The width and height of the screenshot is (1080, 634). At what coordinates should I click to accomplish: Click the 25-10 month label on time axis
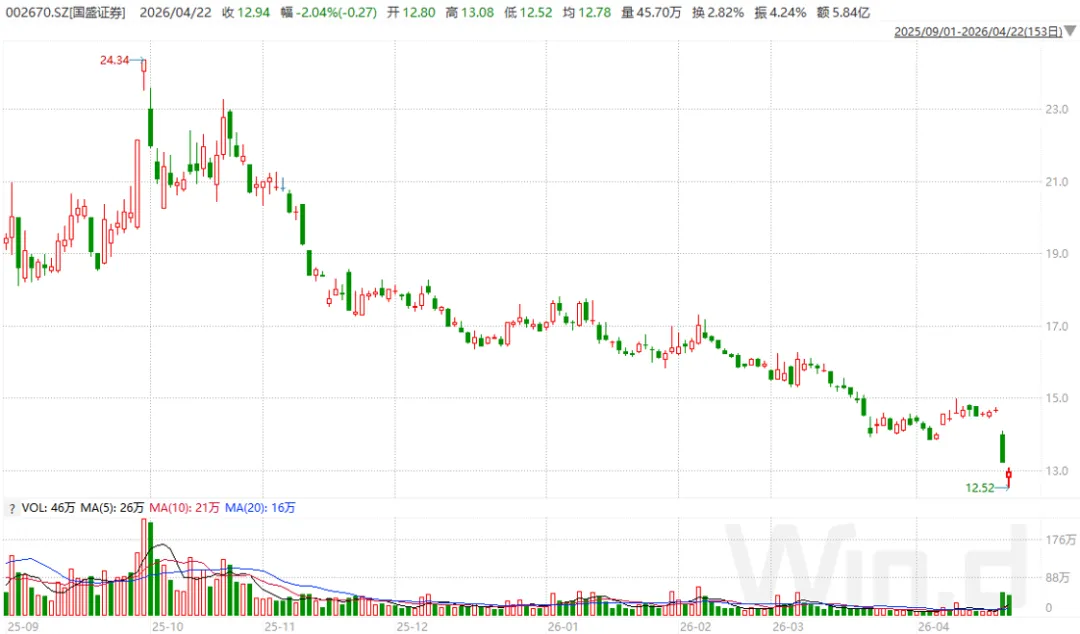pos(167,626)
